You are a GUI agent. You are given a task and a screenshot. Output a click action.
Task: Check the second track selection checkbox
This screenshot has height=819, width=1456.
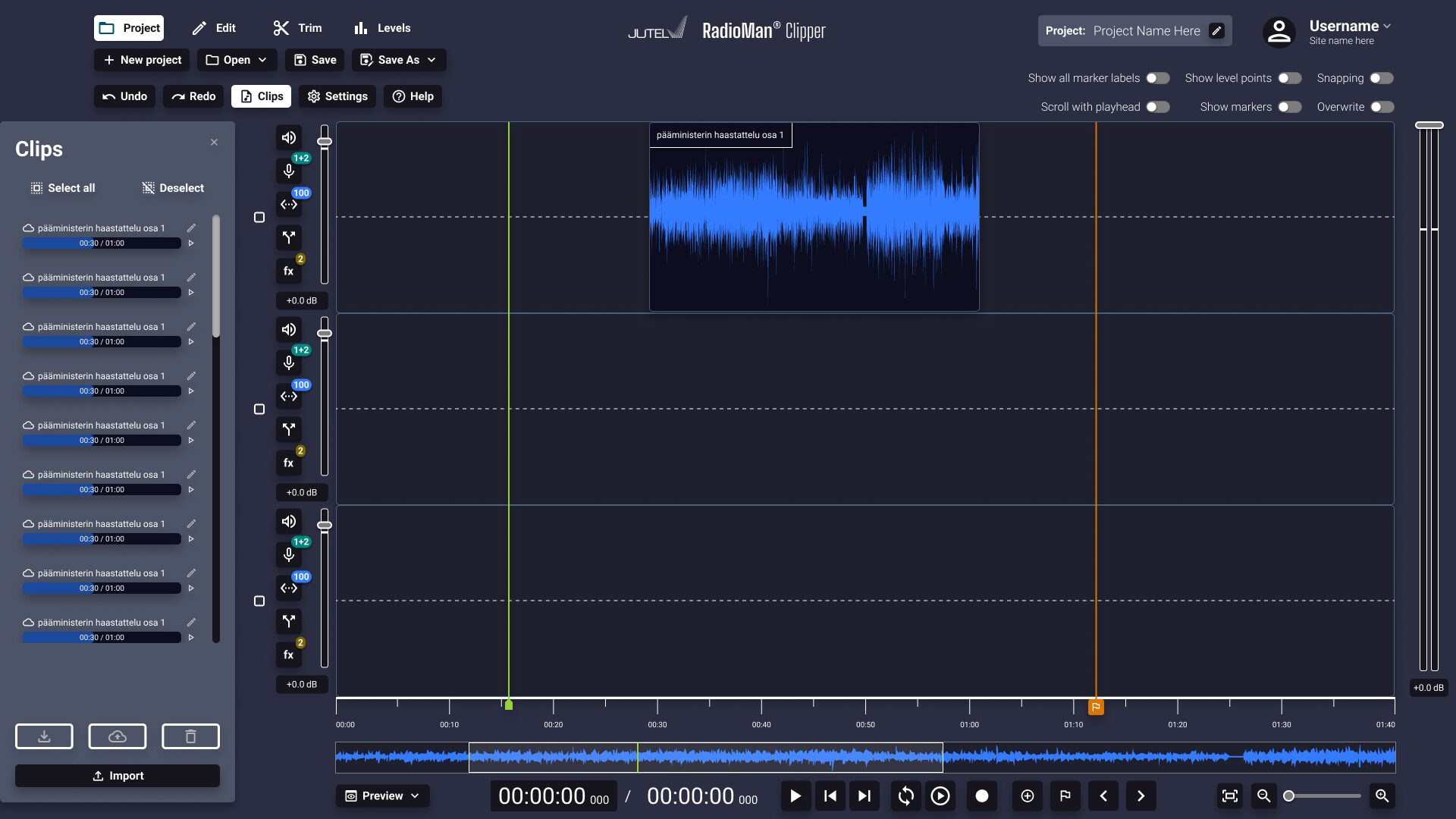click(x=259, y=409)
